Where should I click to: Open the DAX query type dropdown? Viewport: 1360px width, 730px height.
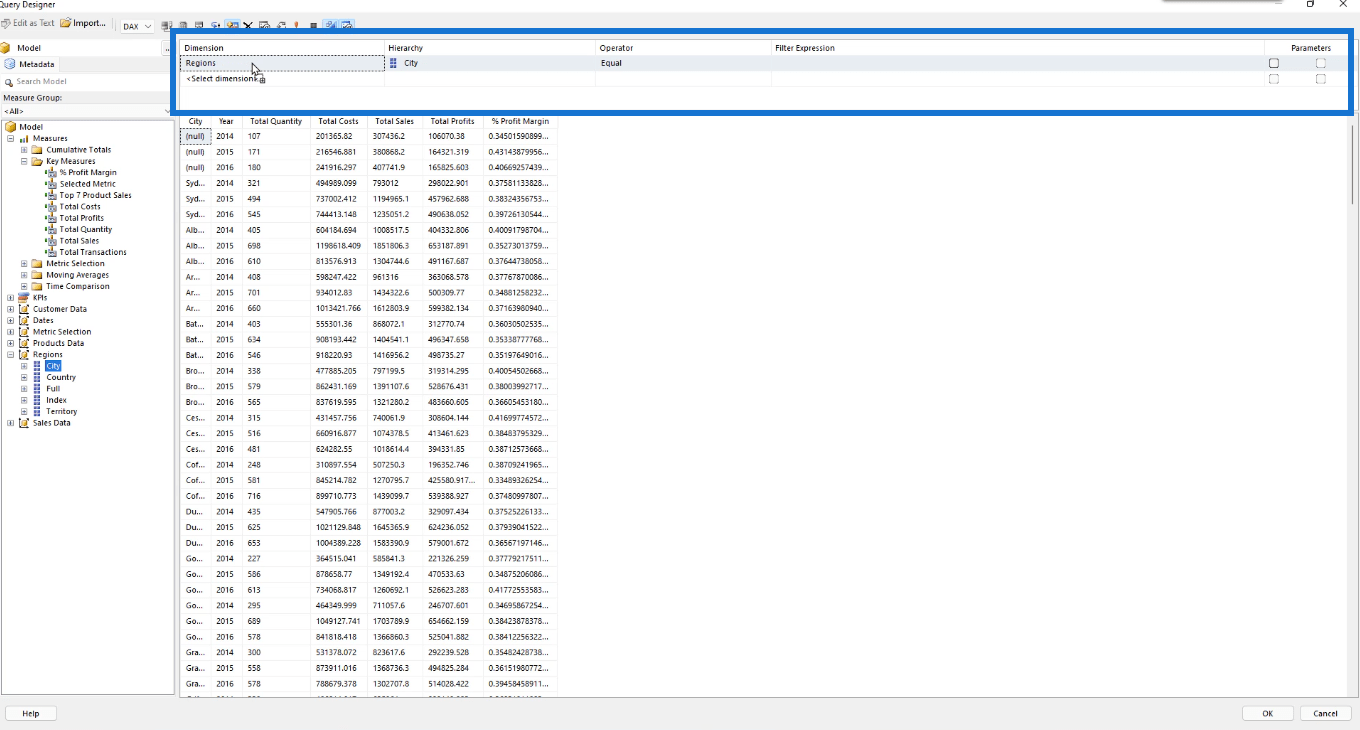click(137, 27)
